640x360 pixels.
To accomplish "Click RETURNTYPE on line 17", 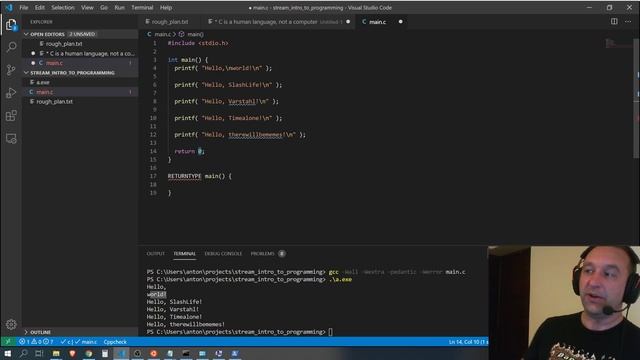I will pos(184,176).
